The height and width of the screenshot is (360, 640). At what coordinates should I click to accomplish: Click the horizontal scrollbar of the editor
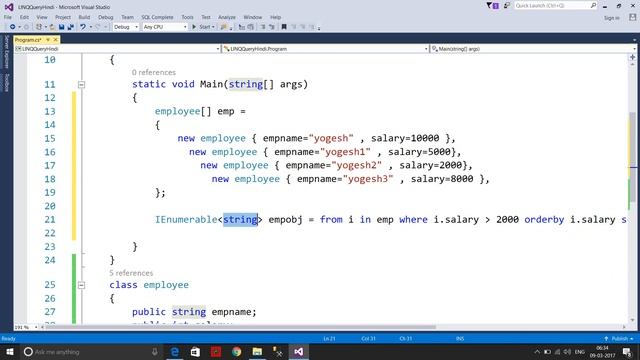point(241,327)
